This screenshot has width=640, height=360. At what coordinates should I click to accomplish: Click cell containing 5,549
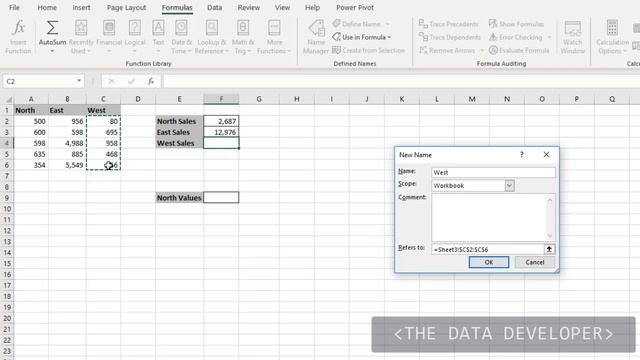click(x=67, y=165)
